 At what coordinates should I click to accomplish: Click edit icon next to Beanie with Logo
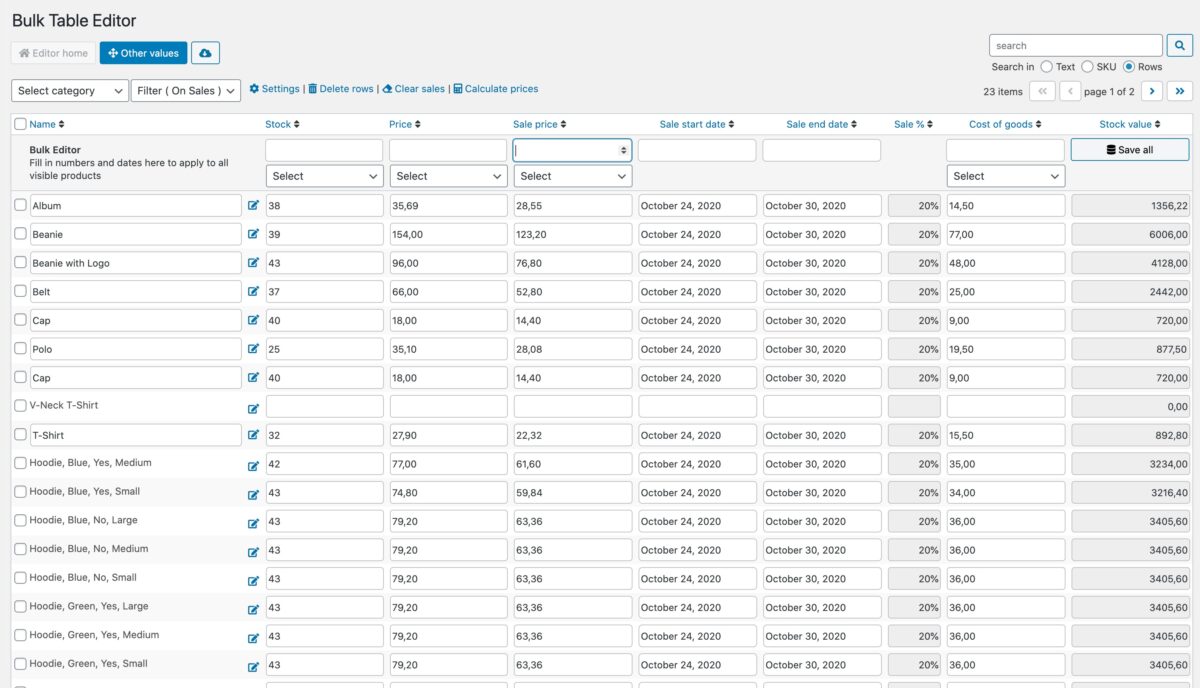click(x=253, y=263)
